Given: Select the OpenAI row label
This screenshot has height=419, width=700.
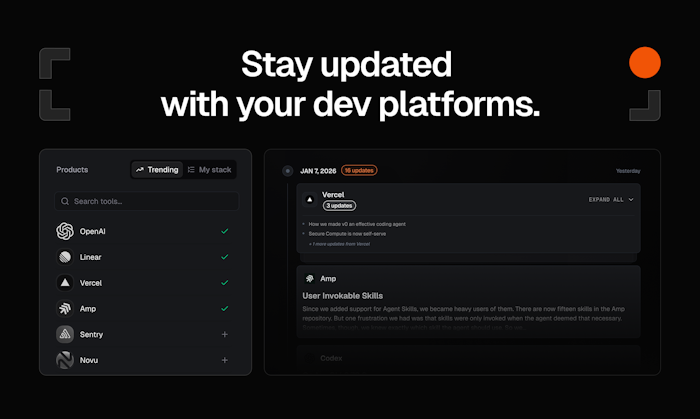Looking at the screenshot, I should (x=92, y=231).
